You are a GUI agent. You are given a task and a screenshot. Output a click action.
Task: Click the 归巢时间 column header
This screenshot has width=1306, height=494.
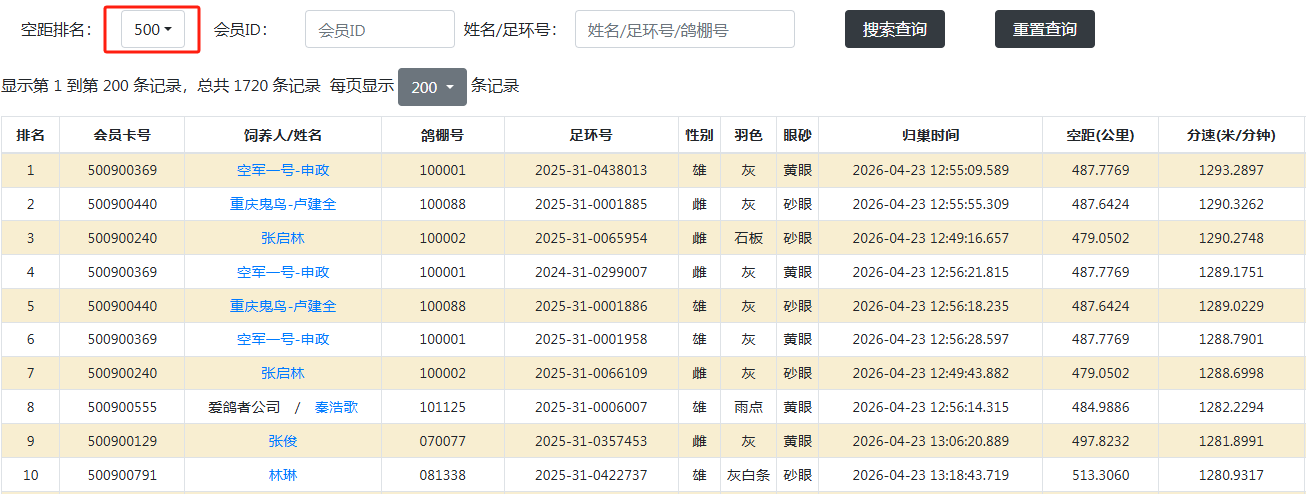coord(930,135)
